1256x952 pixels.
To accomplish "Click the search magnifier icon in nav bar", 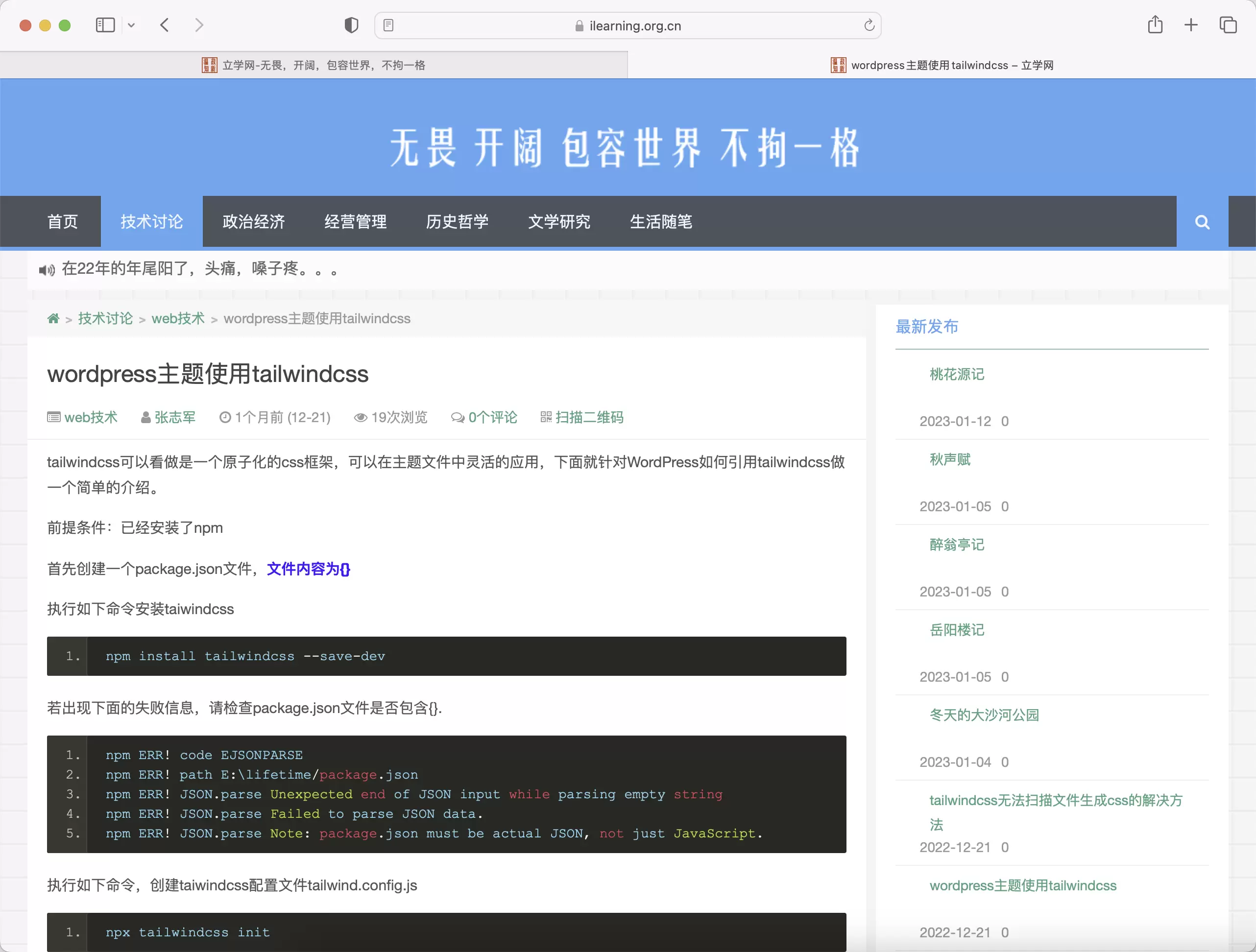I will click(1202, 222).
